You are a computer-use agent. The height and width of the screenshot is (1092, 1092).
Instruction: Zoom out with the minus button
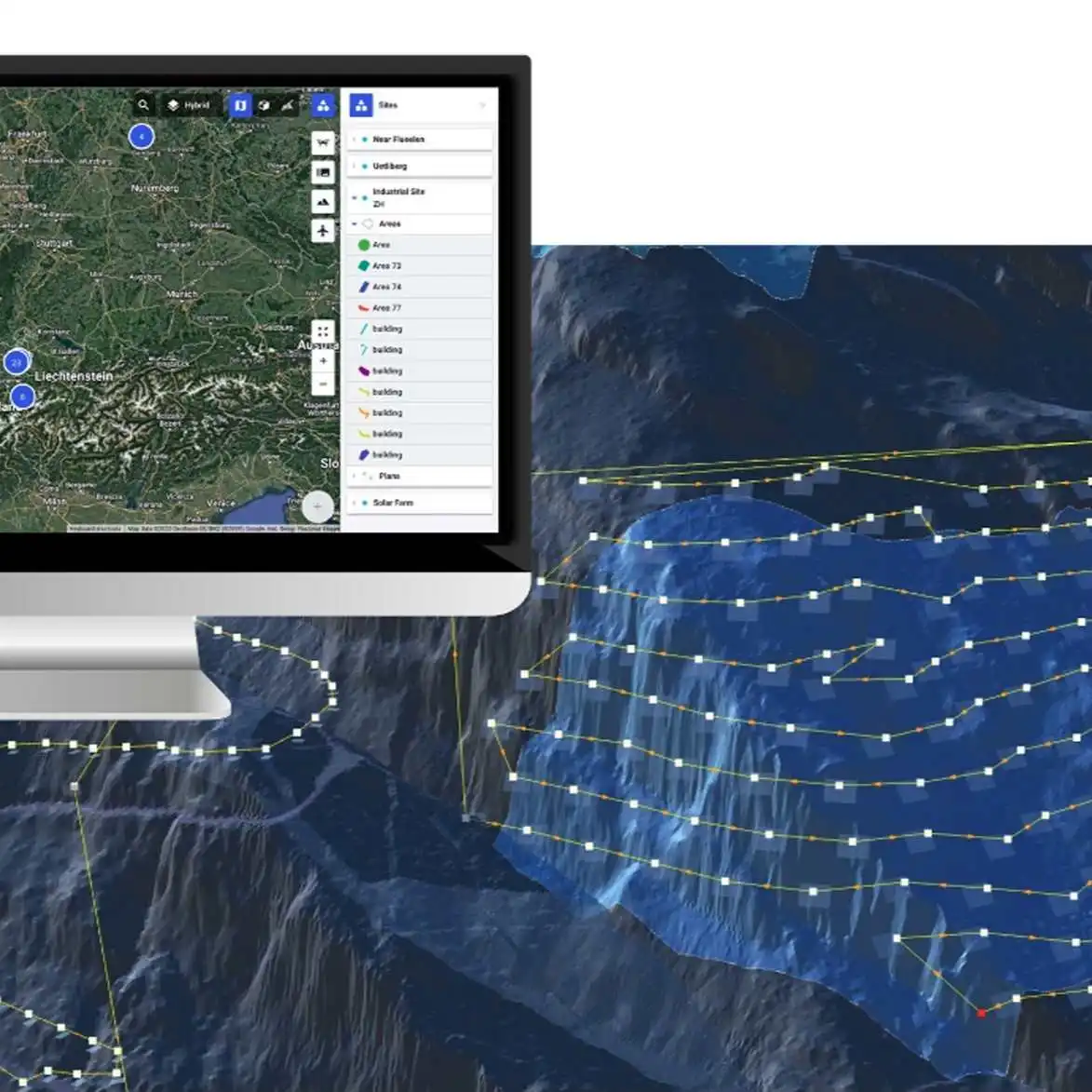pos(323,384)
